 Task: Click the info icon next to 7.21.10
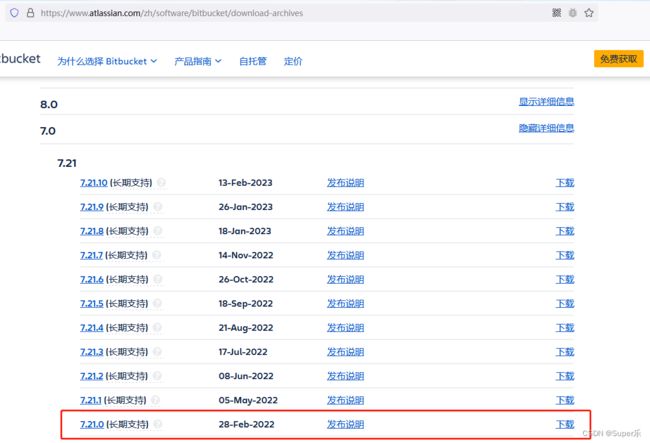(161, 182)
